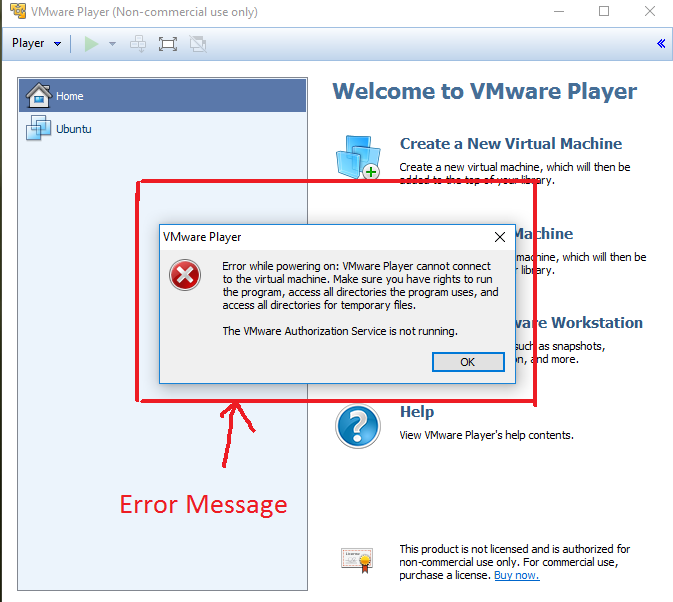Screen dimensions: 673x602
Task: Click OK in the error dialog
Action: (x=468, y=362)
